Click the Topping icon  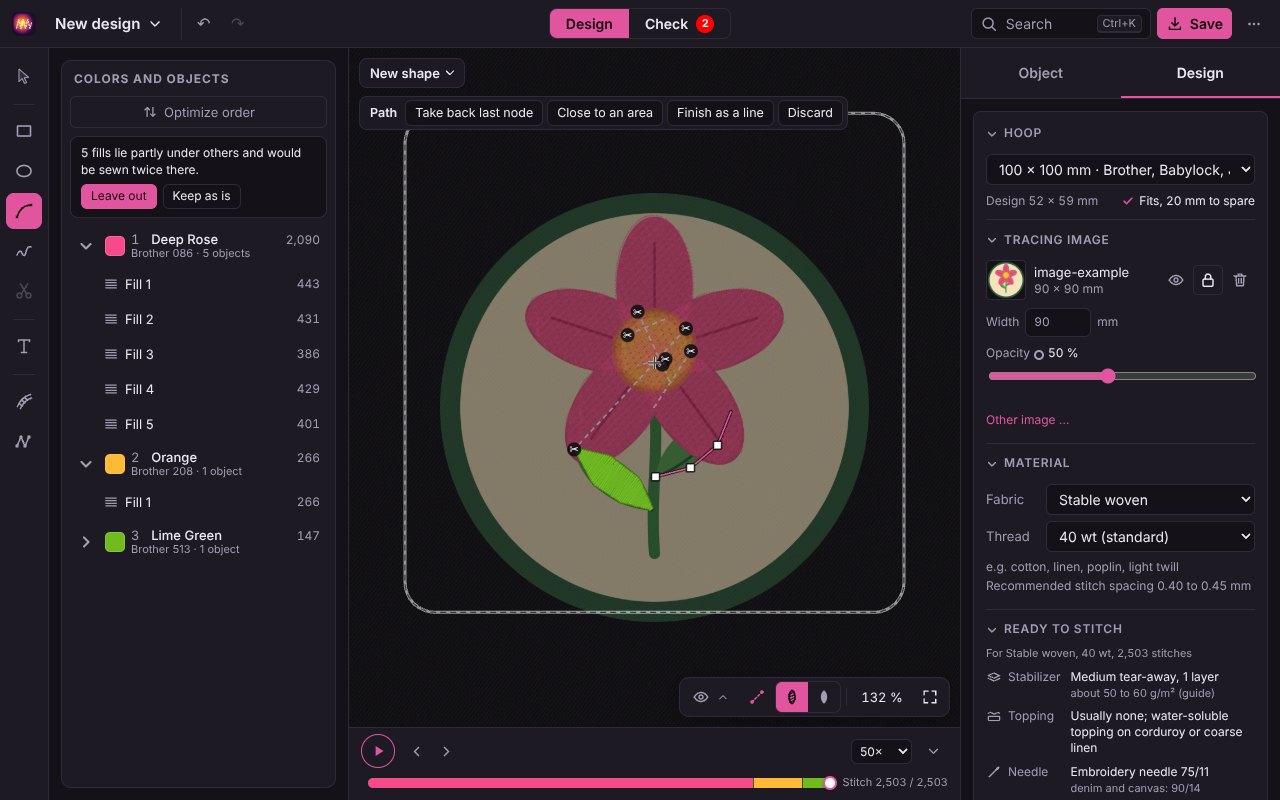point(994,716)
